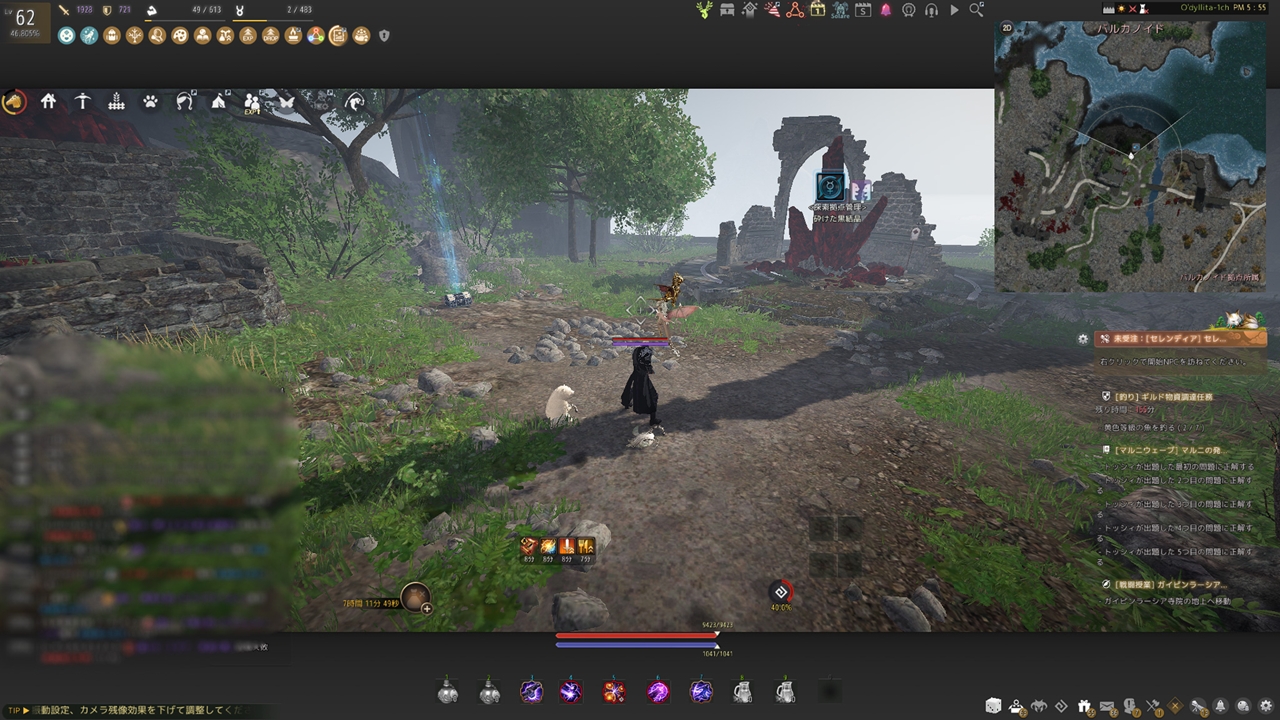The width and height of the screenshot is (1280, 720).
Task: Click the party popper event icon
Action: pos(773,10)
